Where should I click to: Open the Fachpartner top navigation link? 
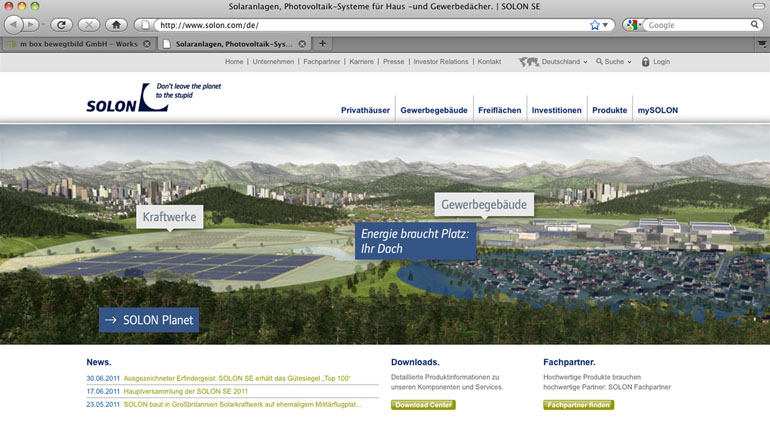[x=322, y=62]
